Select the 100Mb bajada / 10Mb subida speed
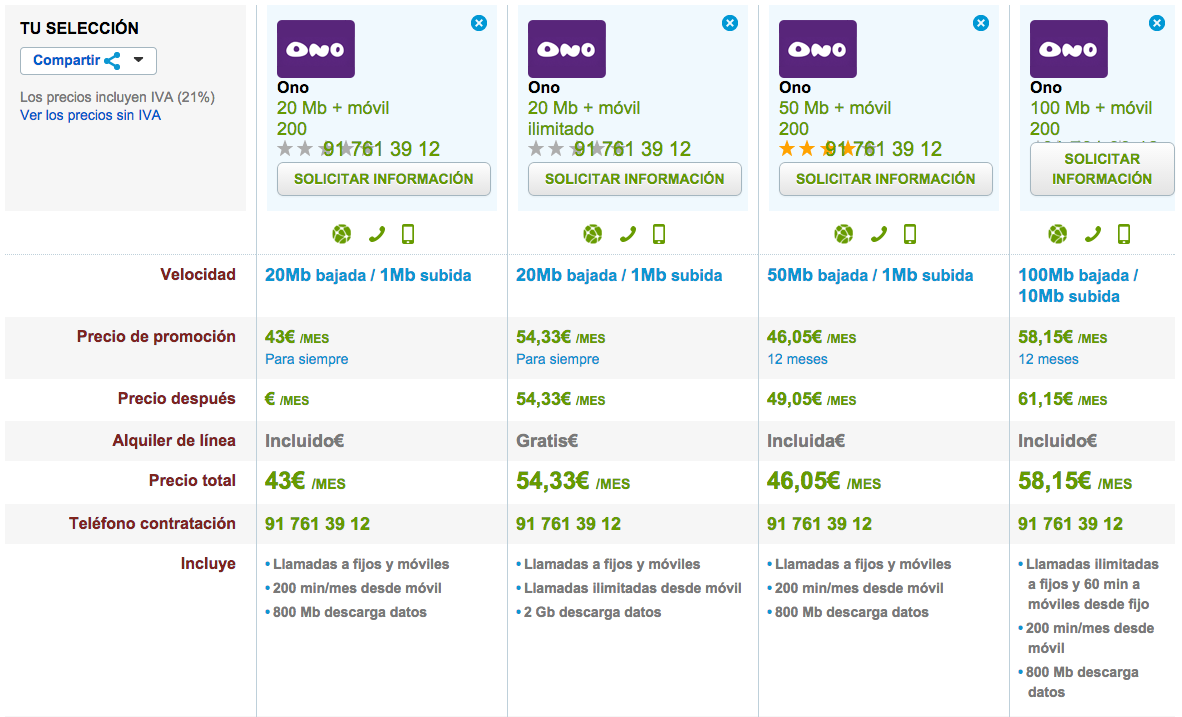1182x717 pixels. [1079, 286]
